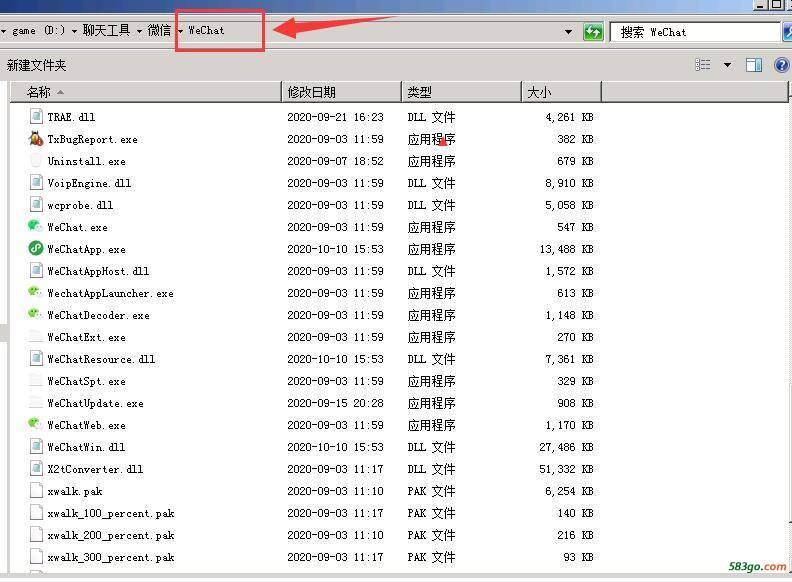Click the xwalk_200_percent.pak file icon
The image size is (792, 582).
coord(36,535)
